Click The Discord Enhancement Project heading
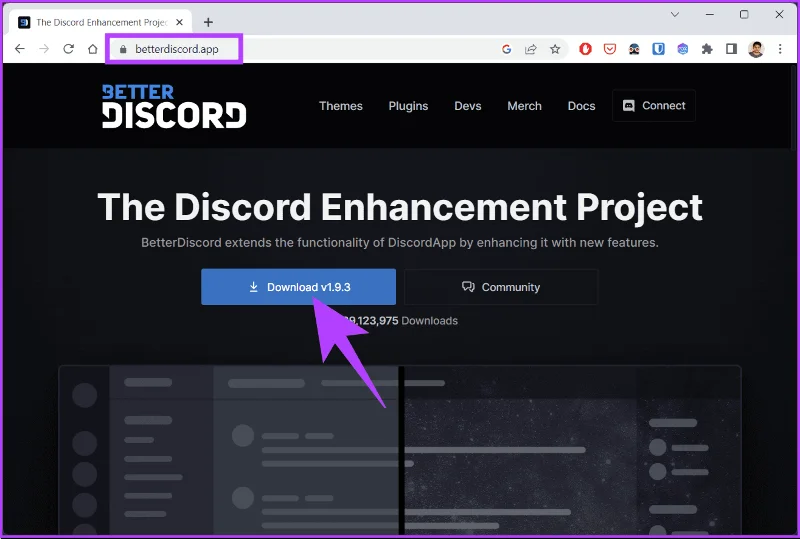Screen dimensions: 800x539 pos(400,207)
